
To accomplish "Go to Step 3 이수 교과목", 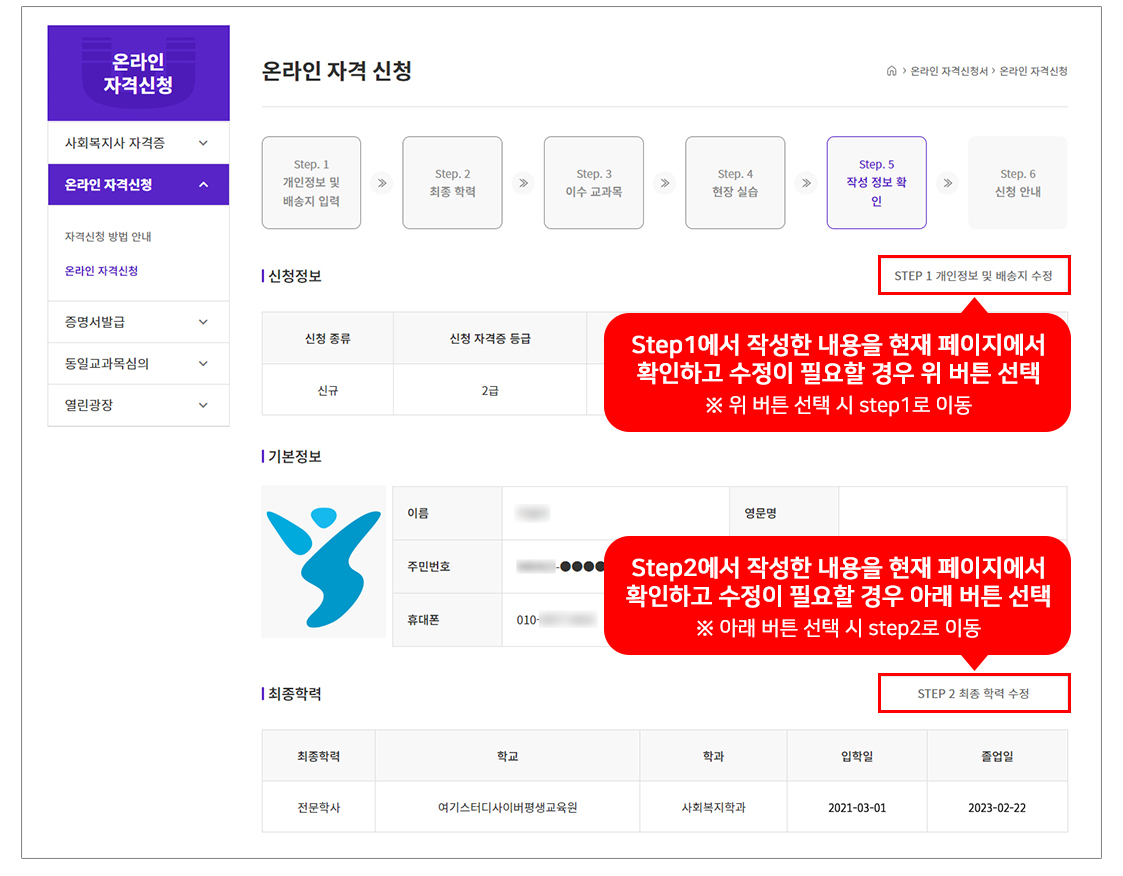I will pyautogui.click(x=594, y=183).
